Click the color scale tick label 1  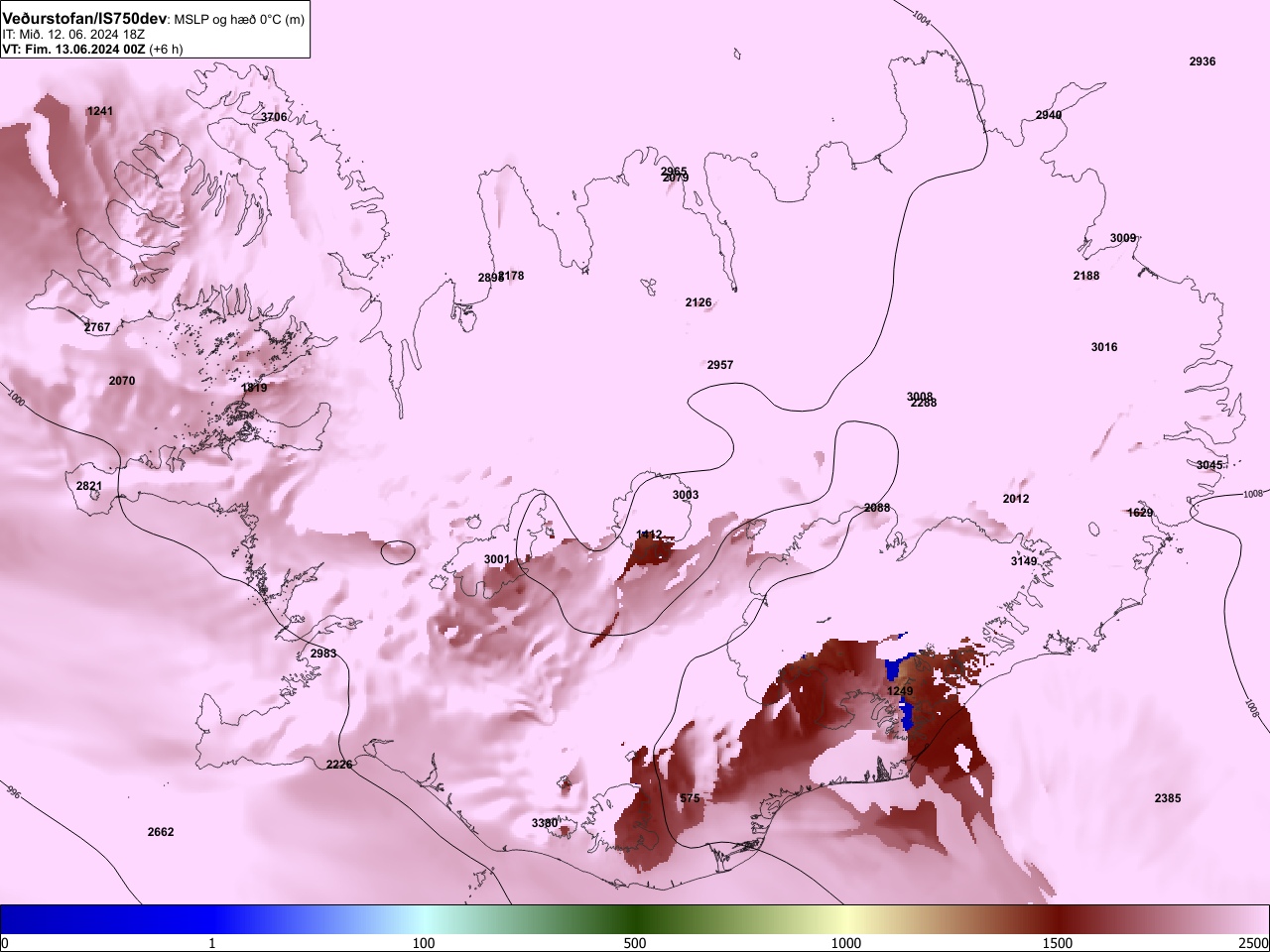pyautogui.click(x=212, y=943)
